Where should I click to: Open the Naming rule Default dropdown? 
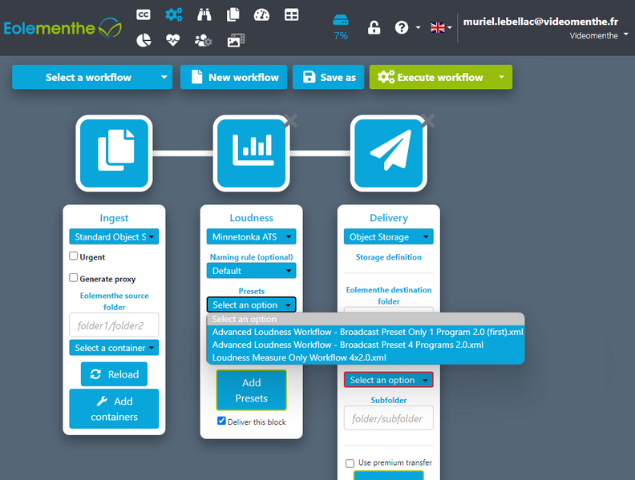pyautogui.click(x=251, y=271)
